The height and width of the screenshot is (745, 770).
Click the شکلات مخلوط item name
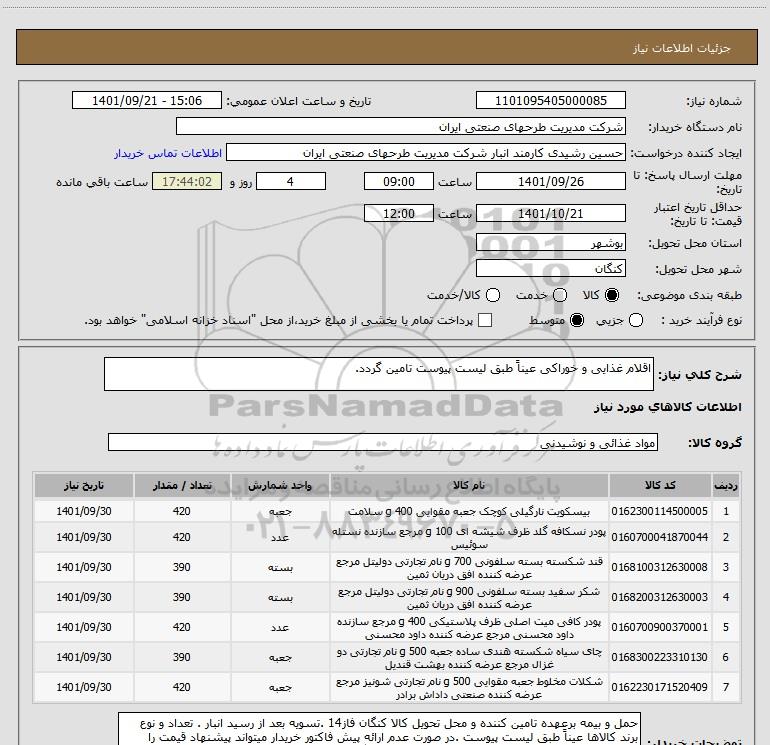tap(469, 688)
